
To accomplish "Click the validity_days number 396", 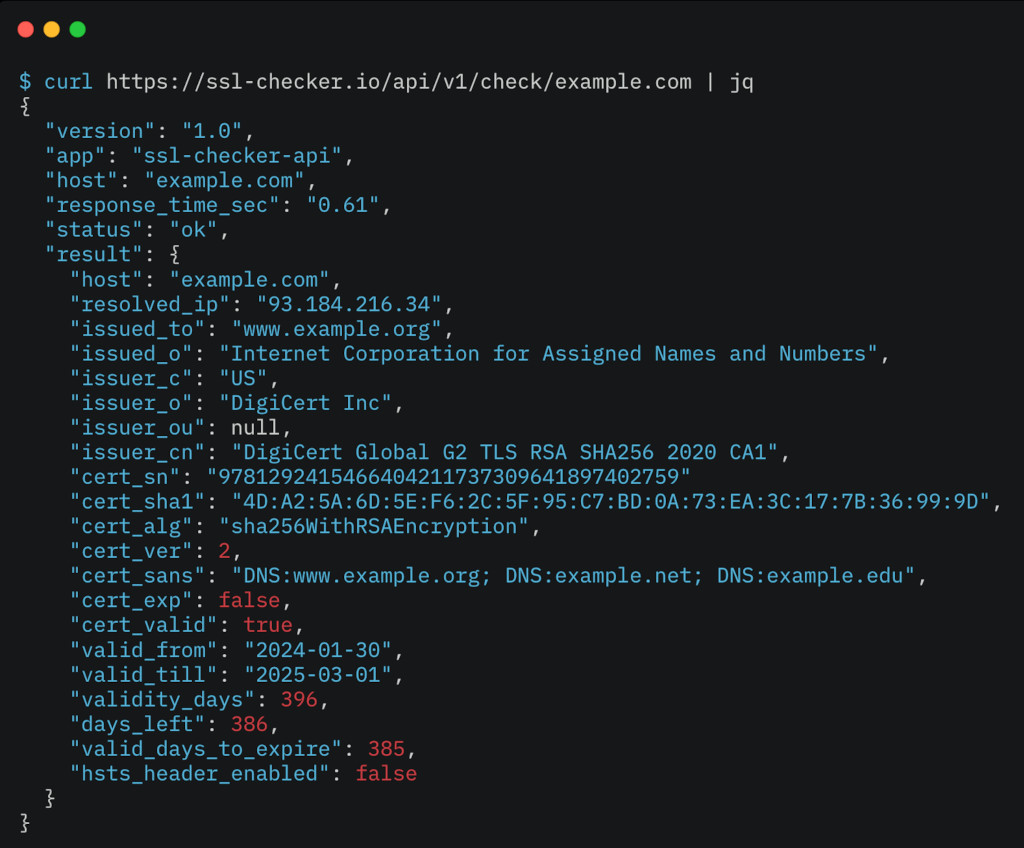I will [299, 699].
